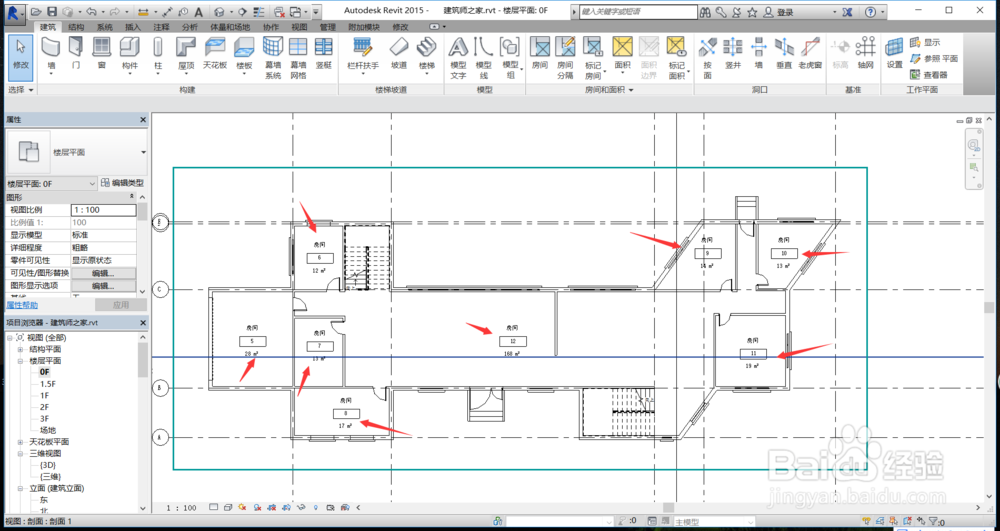Open the 结构 ribbon tab

(76, 27)
